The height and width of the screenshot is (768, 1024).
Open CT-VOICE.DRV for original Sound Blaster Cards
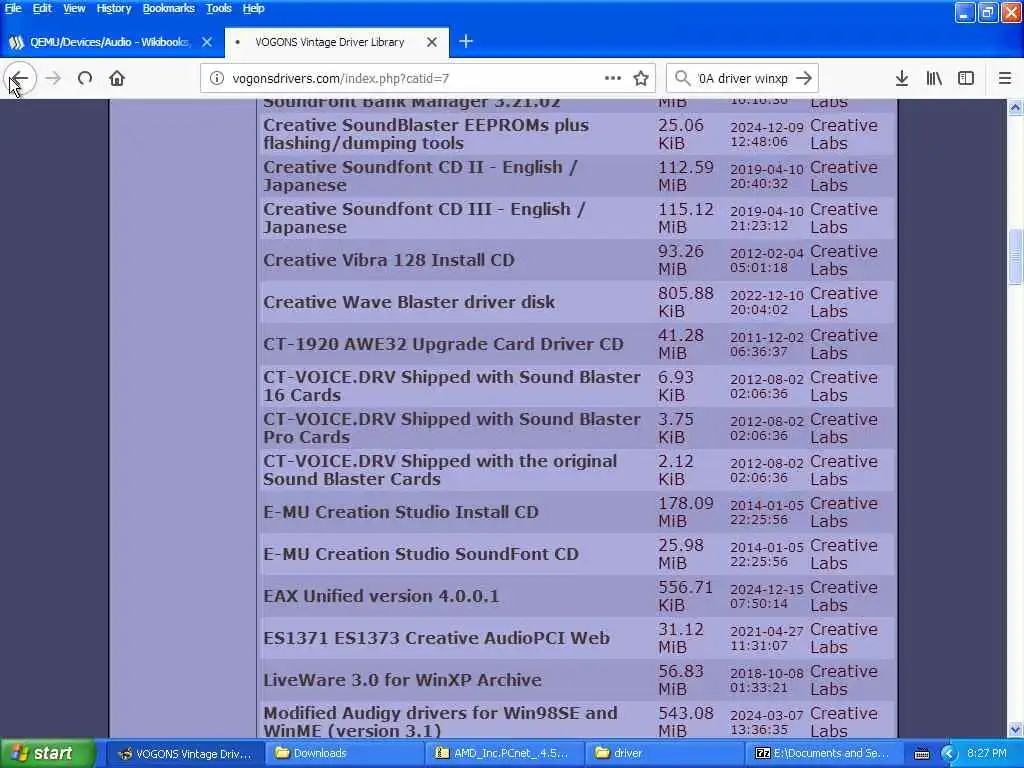[440, 470]
